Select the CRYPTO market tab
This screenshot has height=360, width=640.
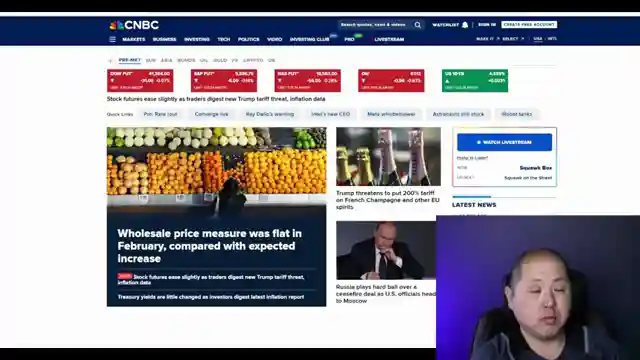[253, 60]
